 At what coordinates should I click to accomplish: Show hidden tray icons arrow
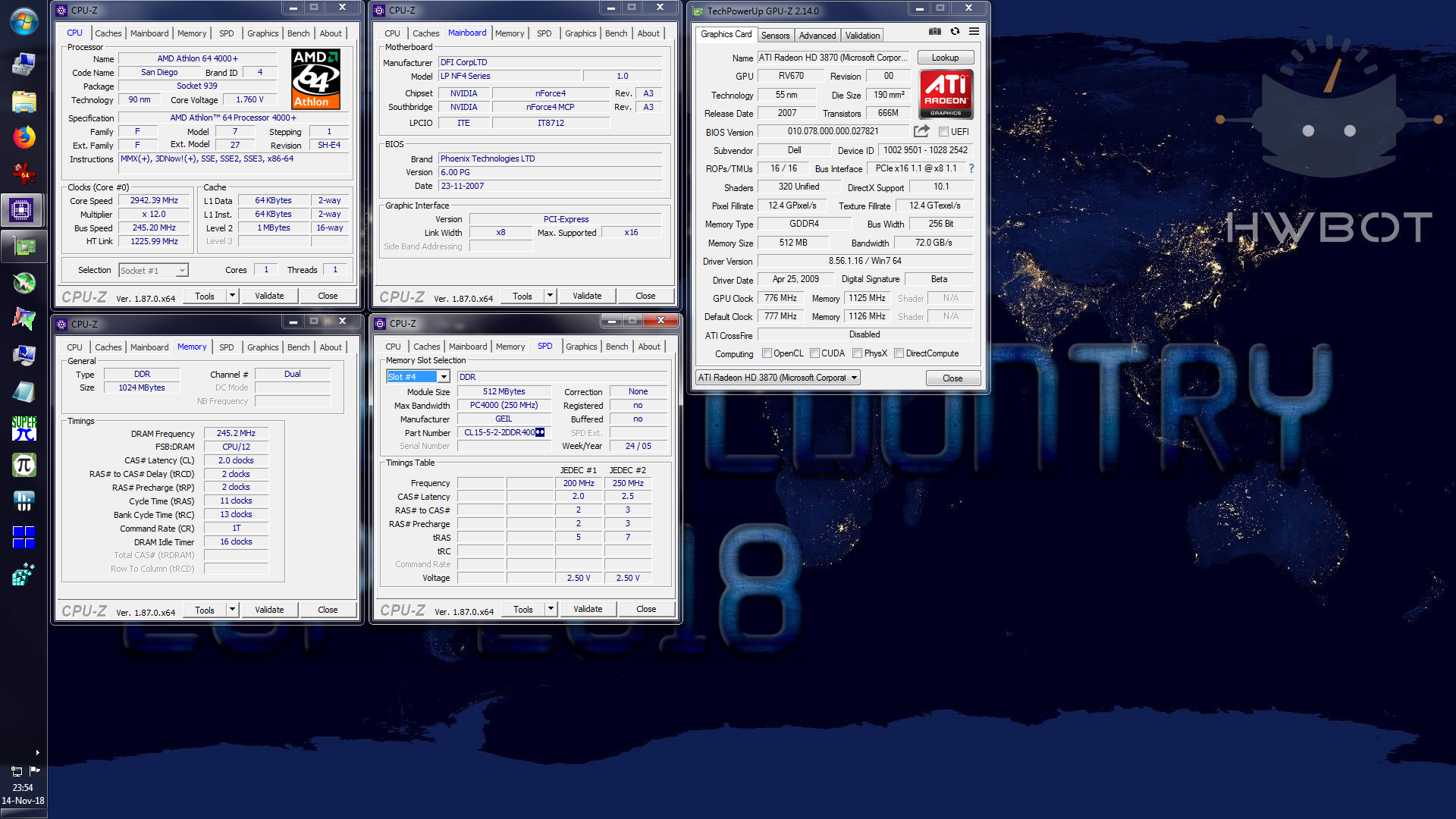37,753
